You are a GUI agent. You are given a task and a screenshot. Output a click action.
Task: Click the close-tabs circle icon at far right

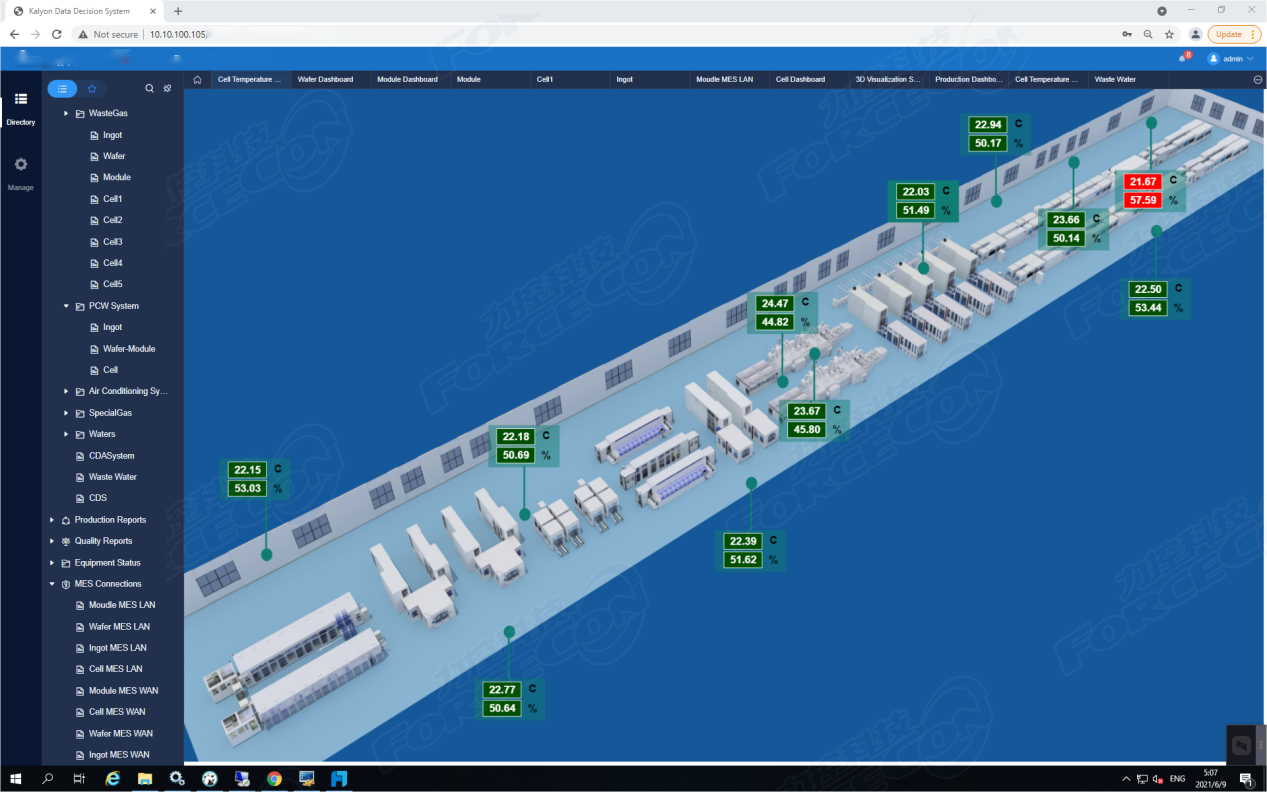[1257, 79]
